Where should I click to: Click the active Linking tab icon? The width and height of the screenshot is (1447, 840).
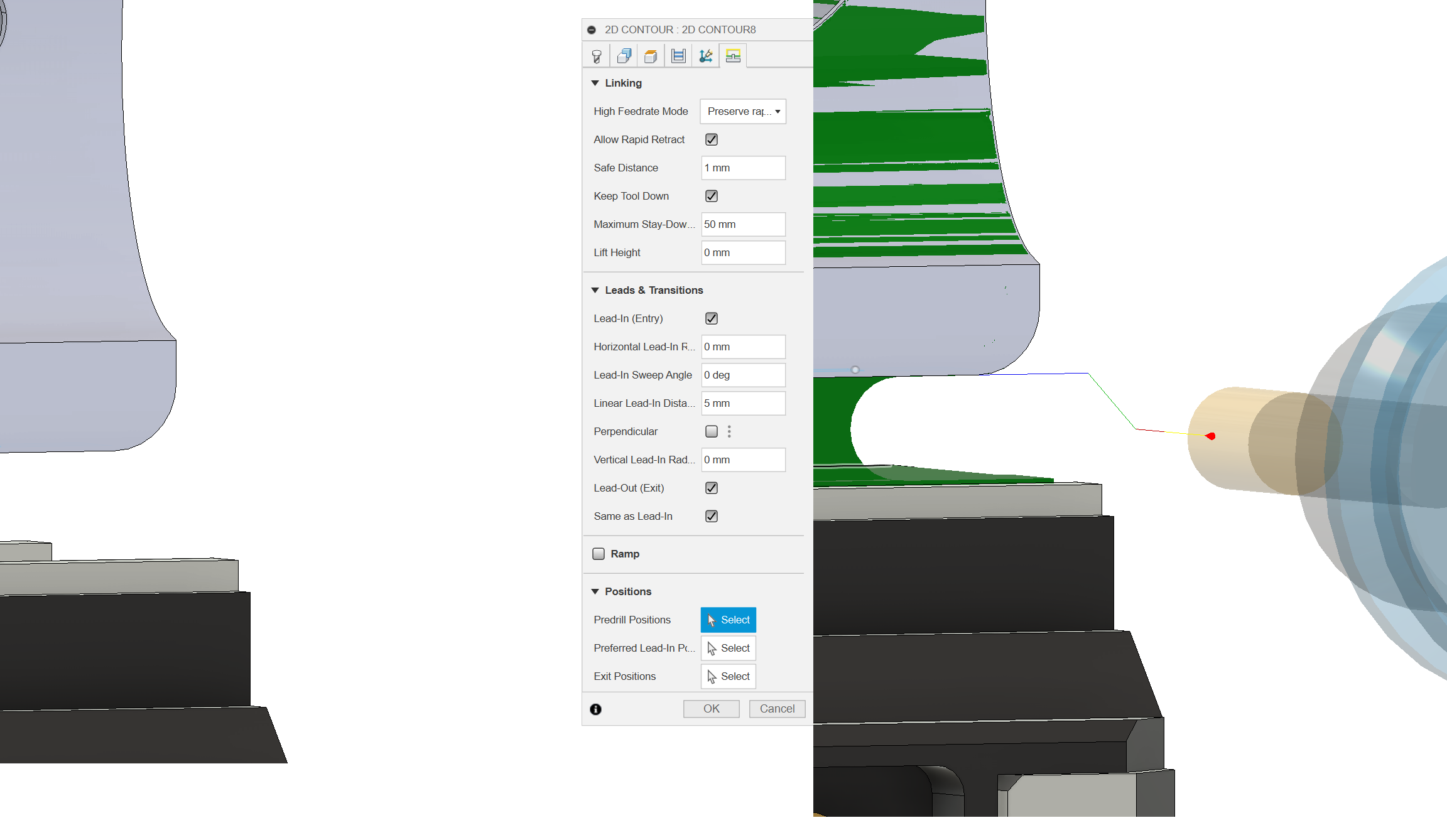tap(733, 55)
